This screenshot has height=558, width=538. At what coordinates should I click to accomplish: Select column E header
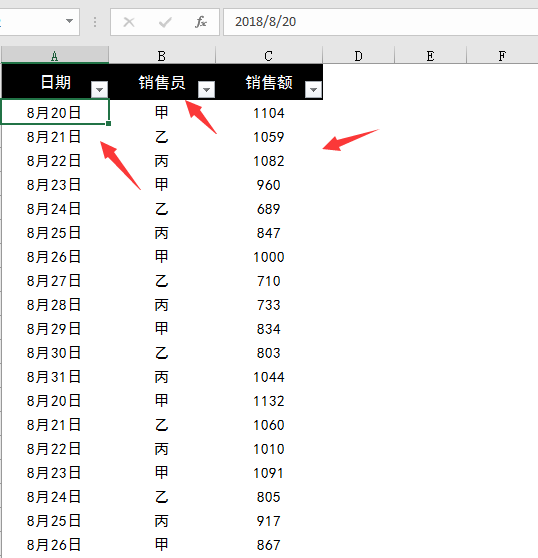(x=431, y=55)
